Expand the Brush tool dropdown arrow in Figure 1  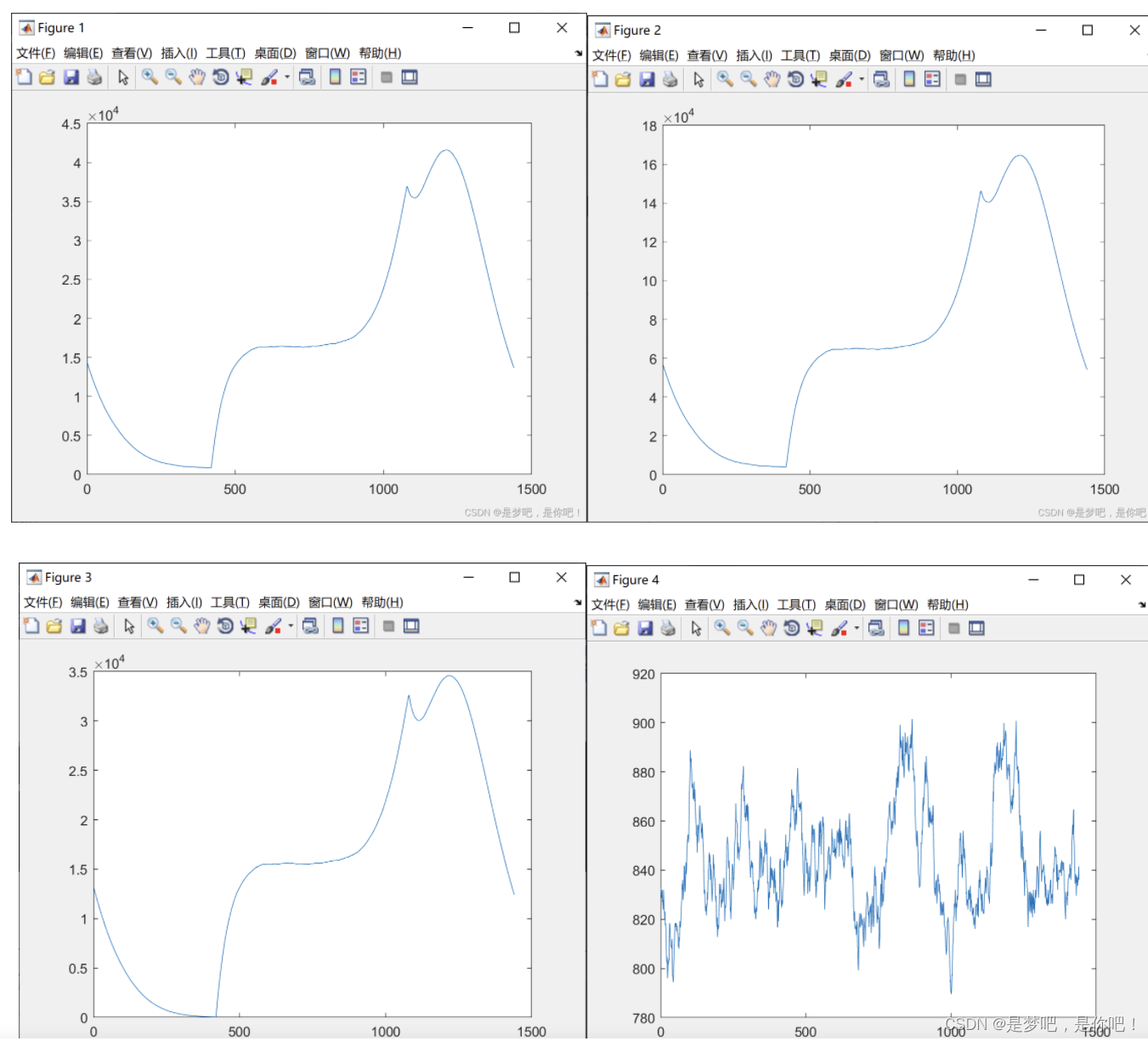[x=287, y=77]
